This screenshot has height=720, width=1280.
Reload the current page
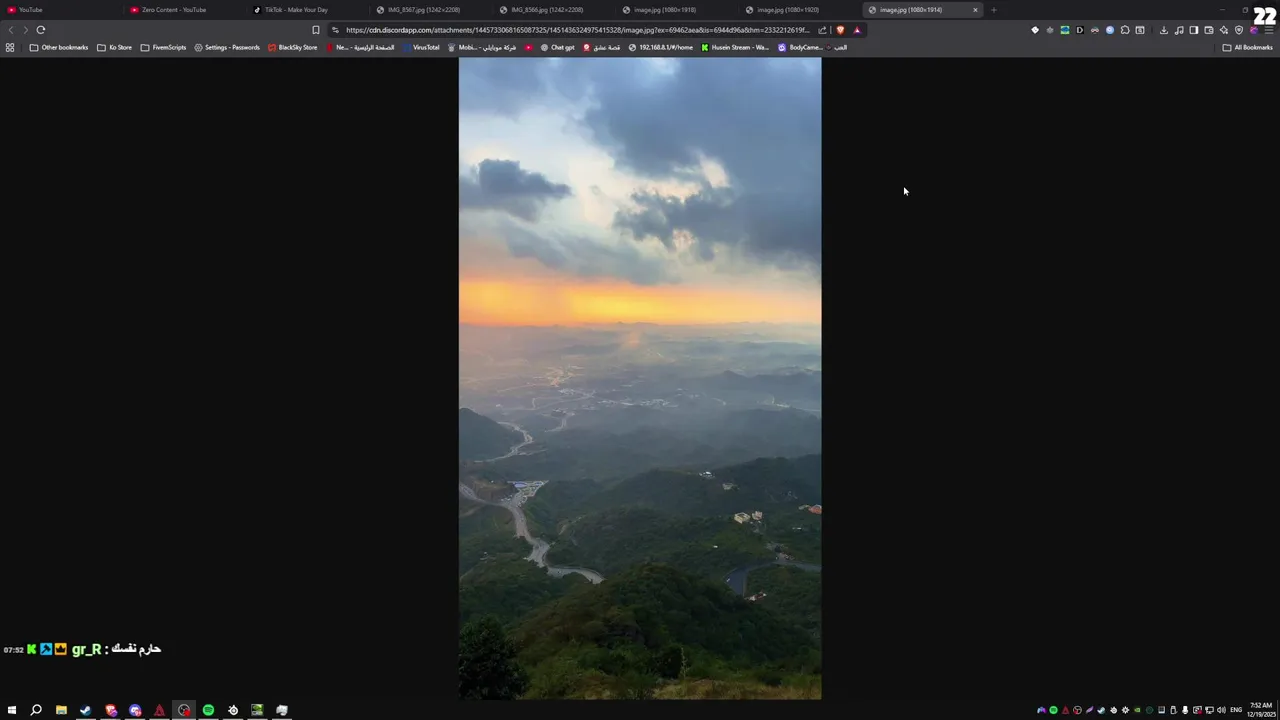pos(41,30)
